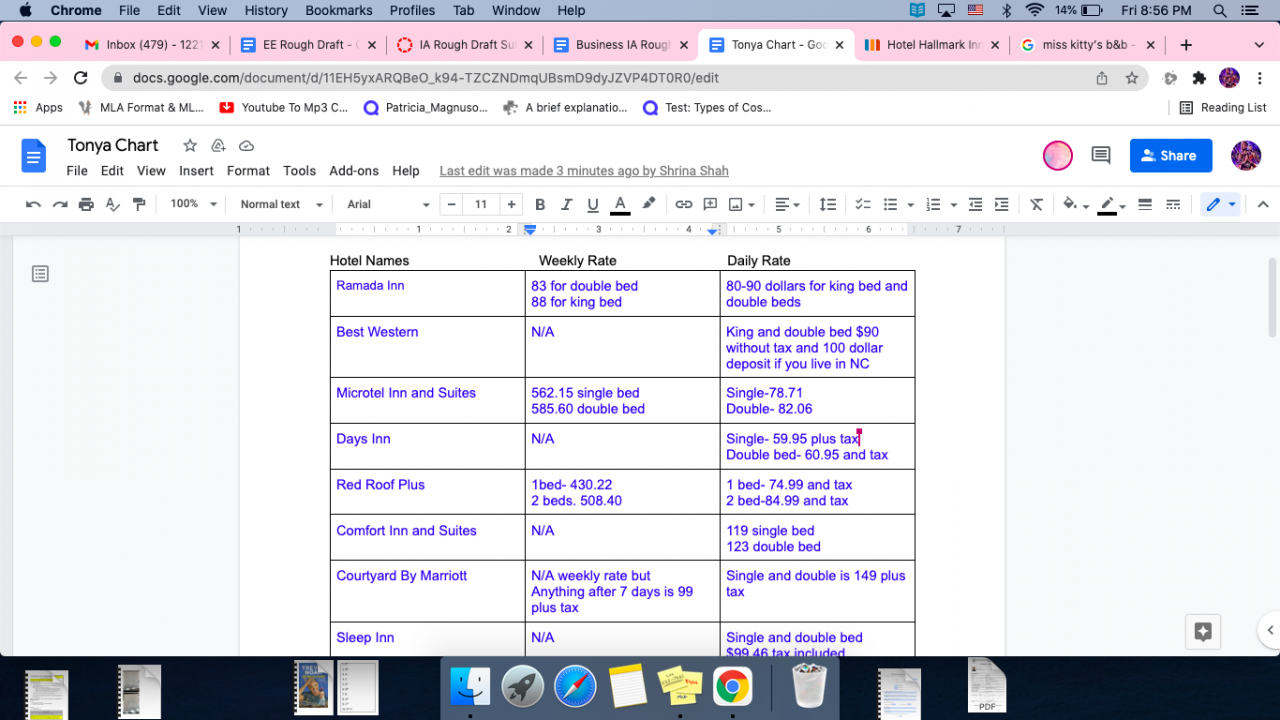Viewport: 1280px width, 720px height.
Task: Increase the paragraph indent
Action: point(1001,204)
